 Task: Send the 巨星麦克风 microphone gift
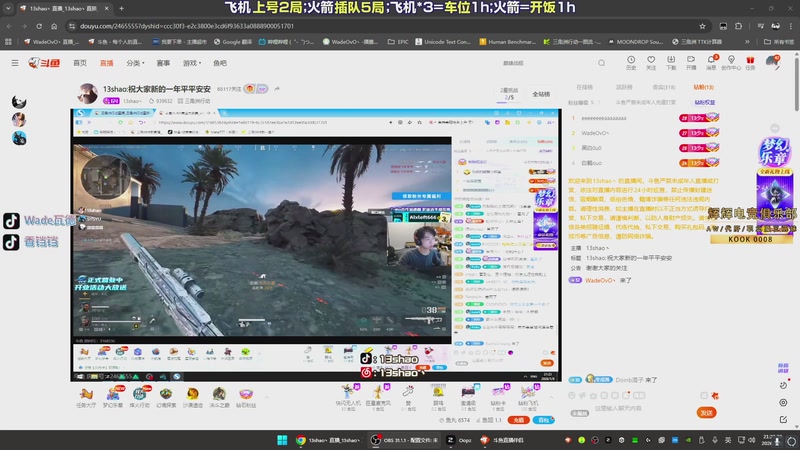point(378,397)
